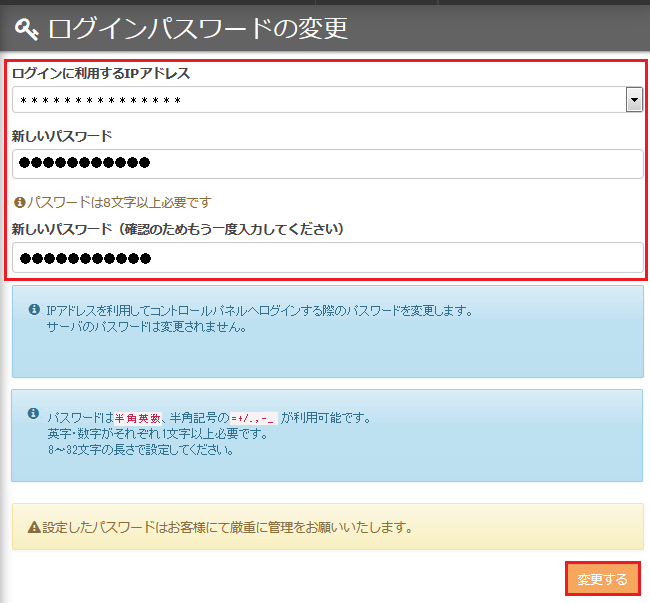
Task: Click the highlighted 半角英数 text
Action: tap(137, 418)
